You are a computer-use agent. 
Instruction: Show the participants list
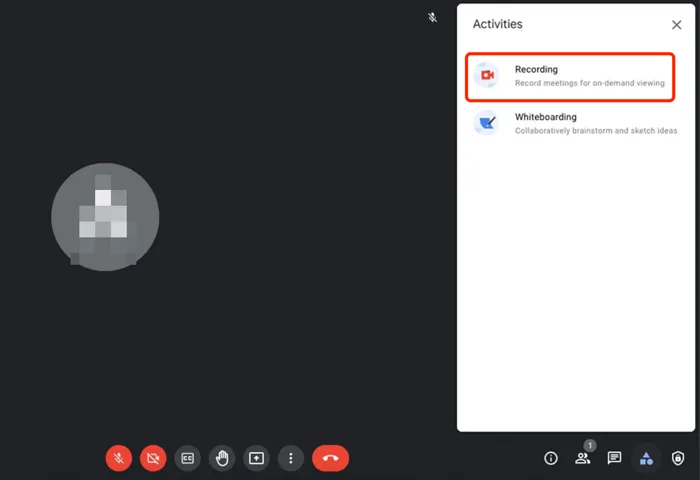coord(583,458)
